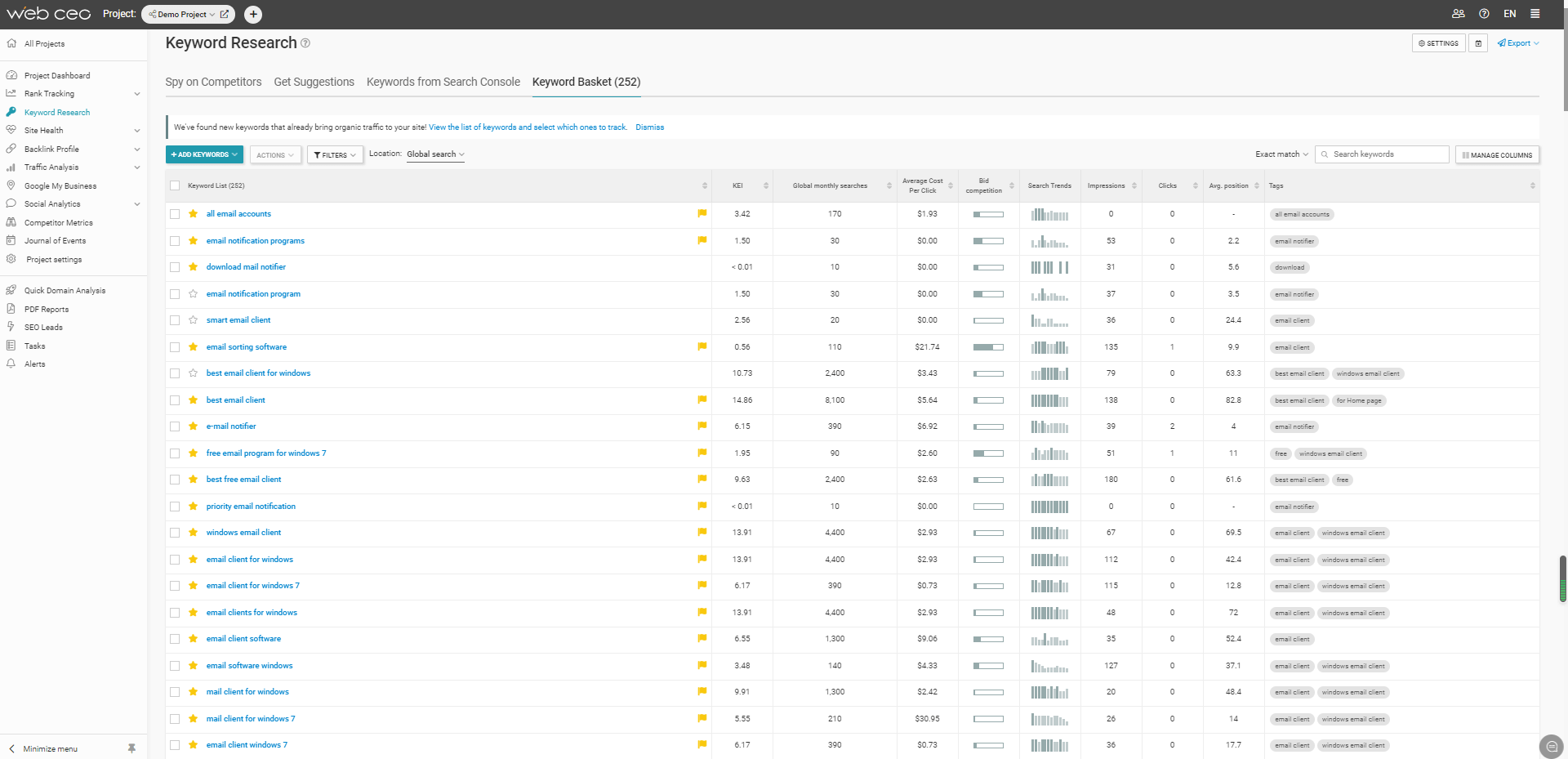1568x759 pixels.
Task: Open the Actions dropdown
Action: tap(275, 154)
